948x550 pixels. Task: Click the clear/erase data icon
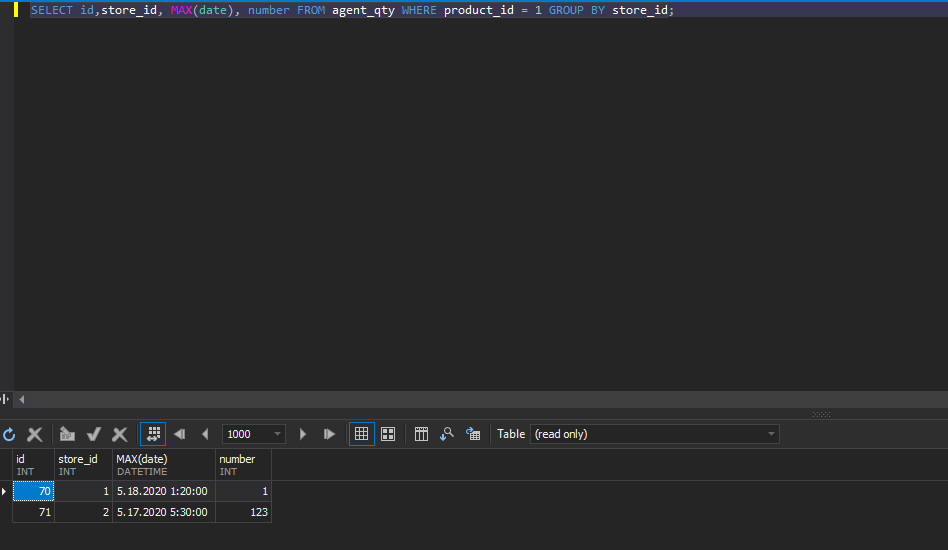coord(67,434)
